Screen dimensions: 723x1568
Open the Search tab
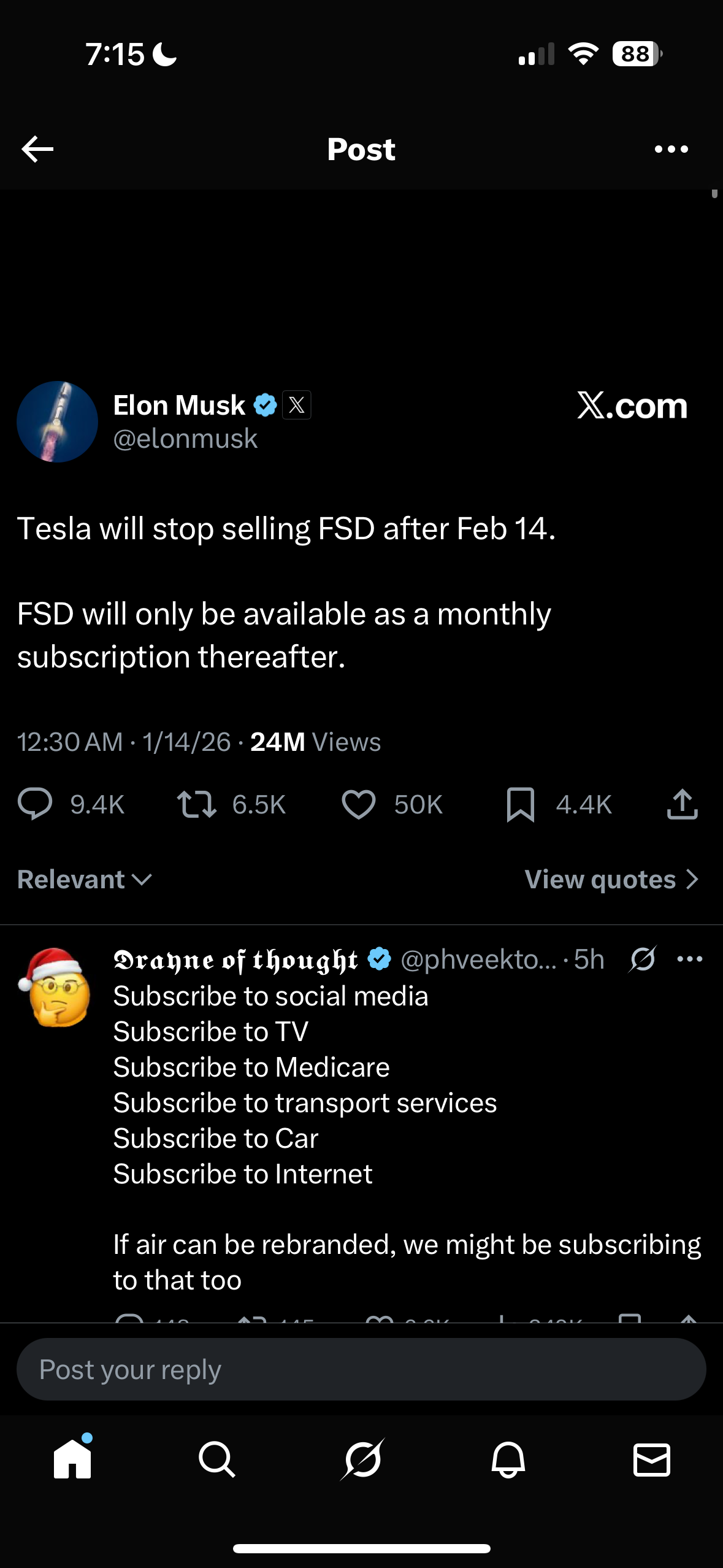[x=216, y=1459]
